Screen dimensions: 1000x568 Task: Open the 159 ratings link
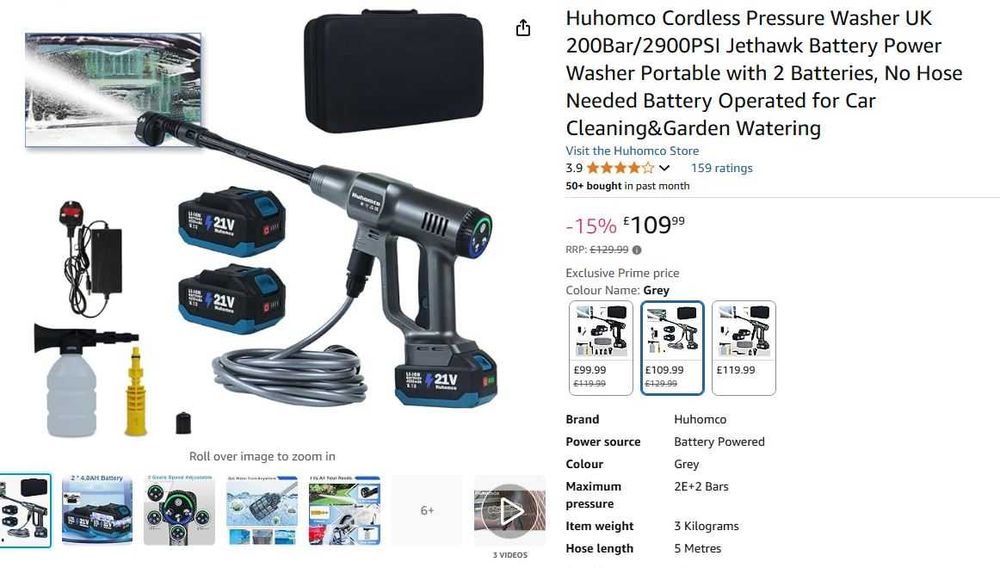coord(721,168)
